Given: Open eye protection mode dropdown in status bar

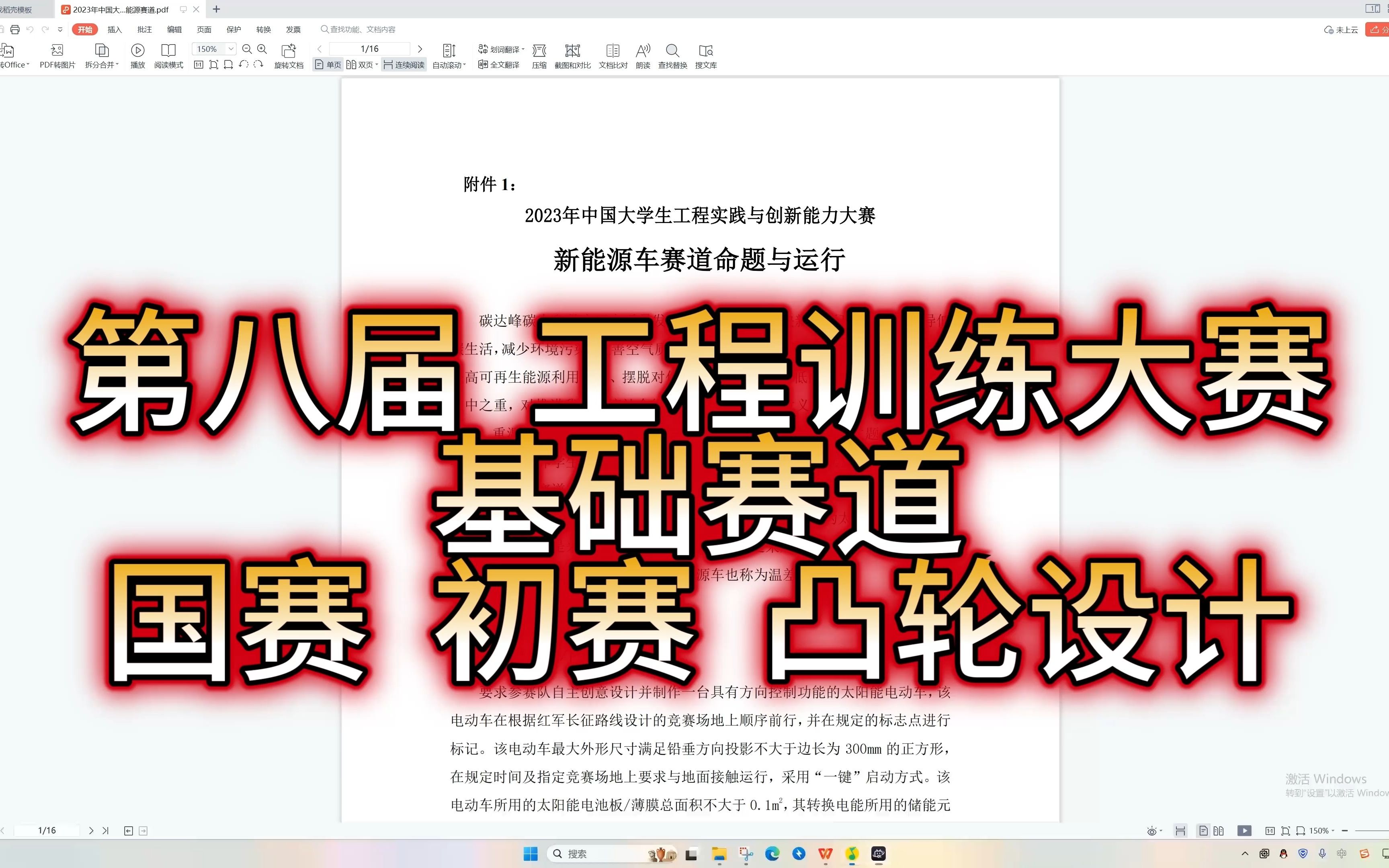Looking at the screenshot, I should click(1154, 831).
